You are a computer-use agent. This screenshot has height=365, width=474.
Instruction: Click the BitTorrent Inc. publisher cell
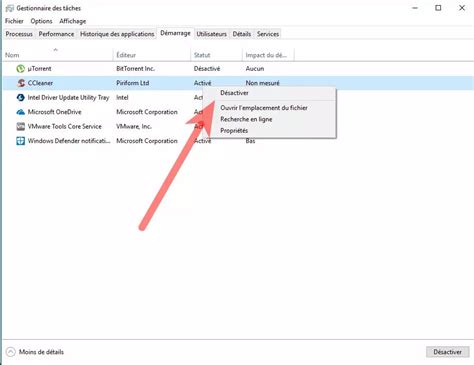(135, 69)
